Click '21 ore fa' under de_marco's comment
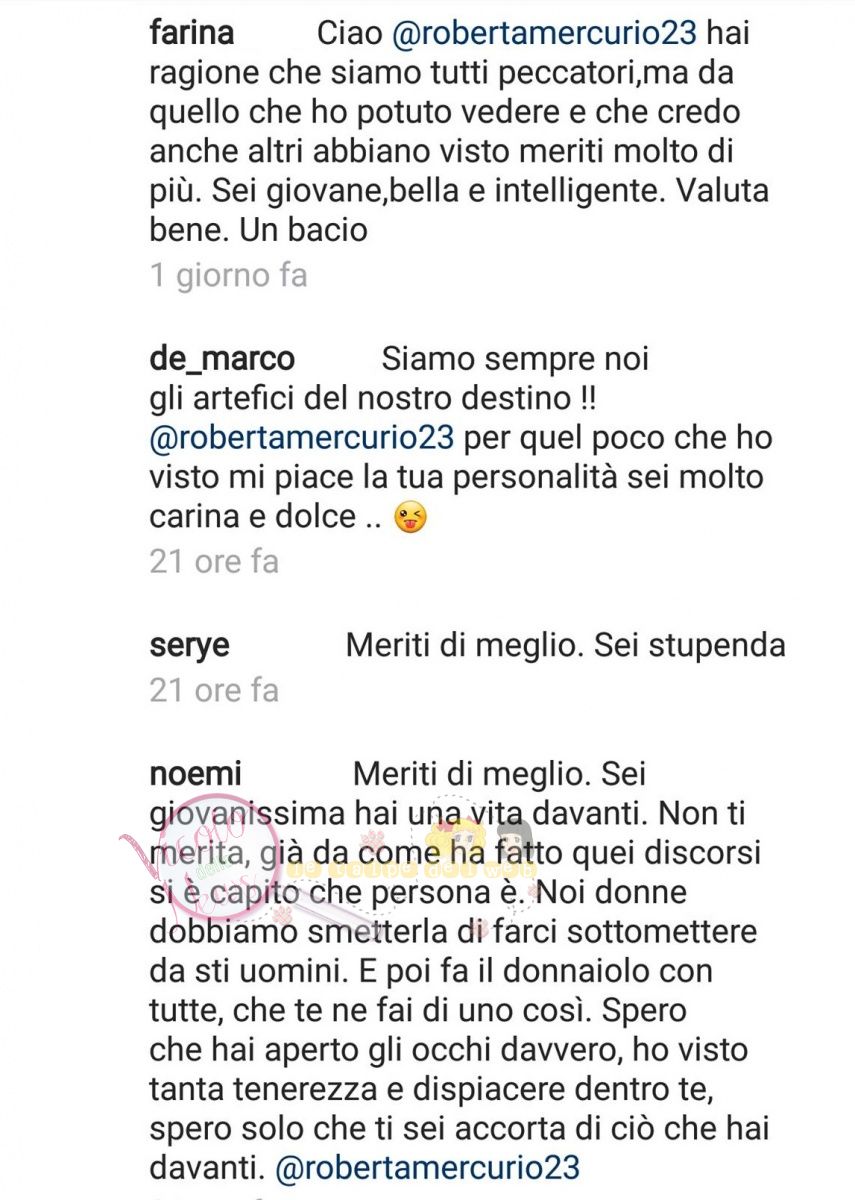855x1200 pixels. tap(214, 561)
